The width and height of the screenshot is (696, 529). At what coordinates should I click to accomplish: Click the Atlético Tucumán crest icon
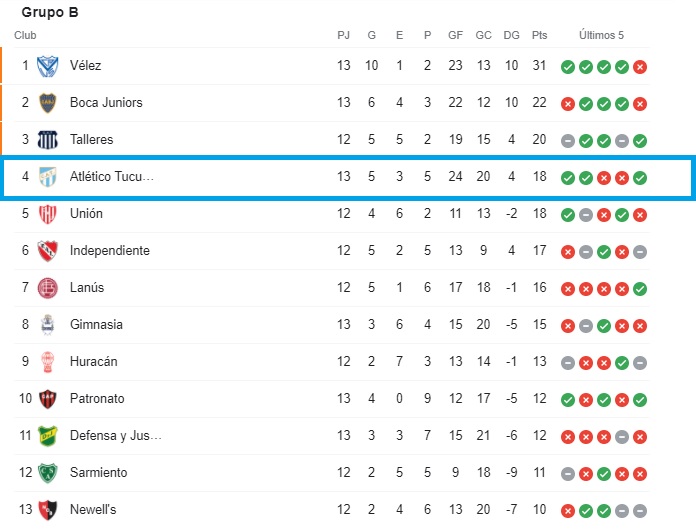coord(47,177)
